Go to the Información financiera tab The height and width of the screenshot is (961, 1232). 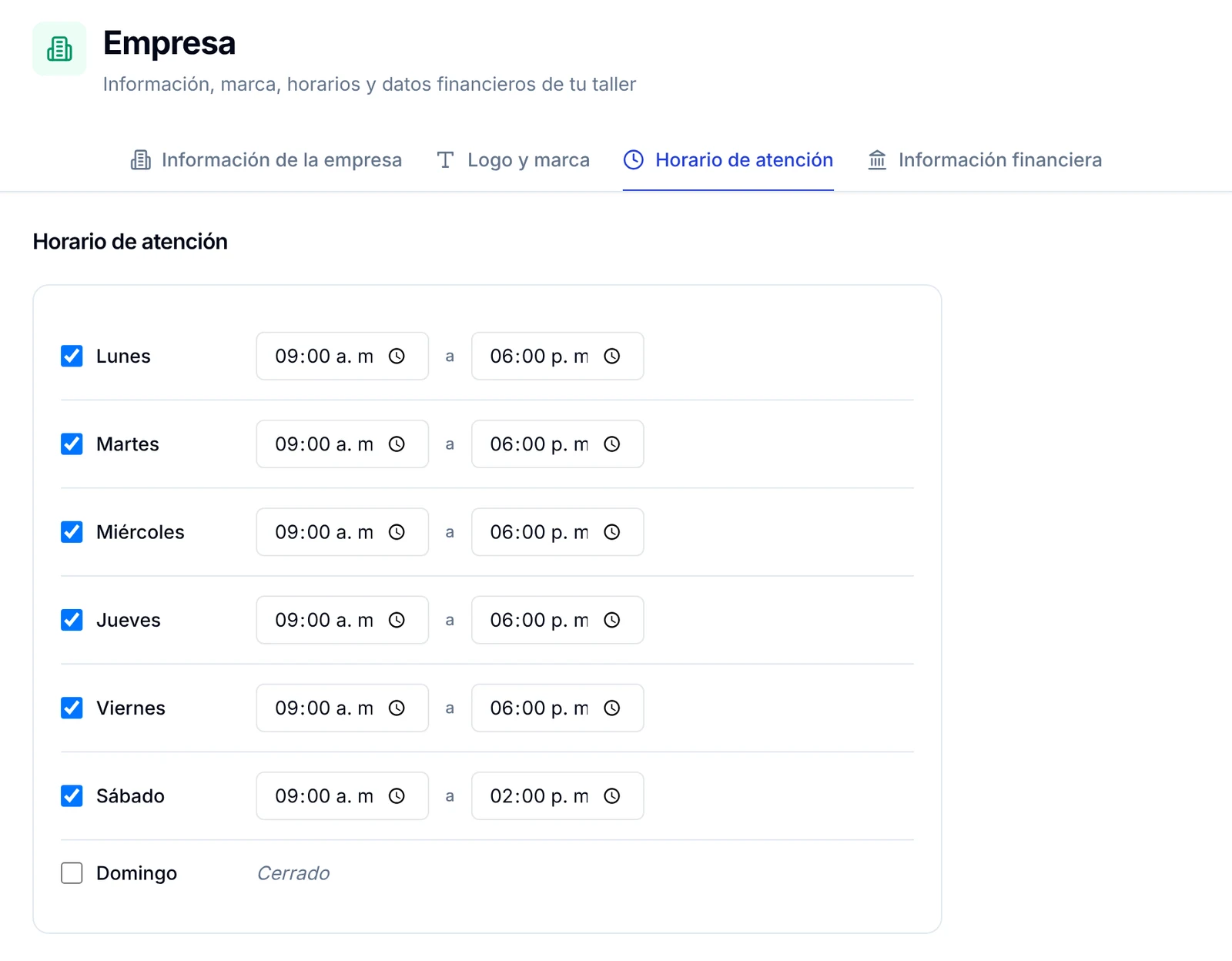[985, 159]
